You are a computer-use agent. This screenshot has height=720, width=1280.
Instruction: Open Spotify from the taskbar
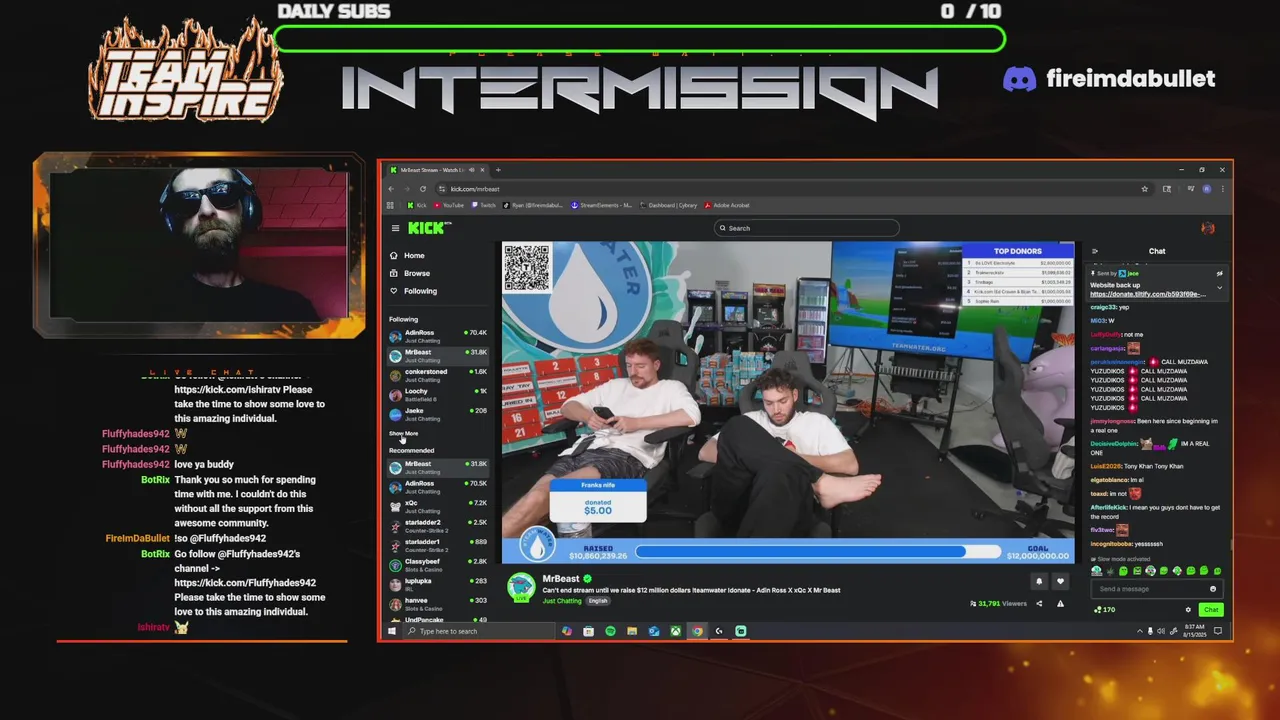click(610, 631)
